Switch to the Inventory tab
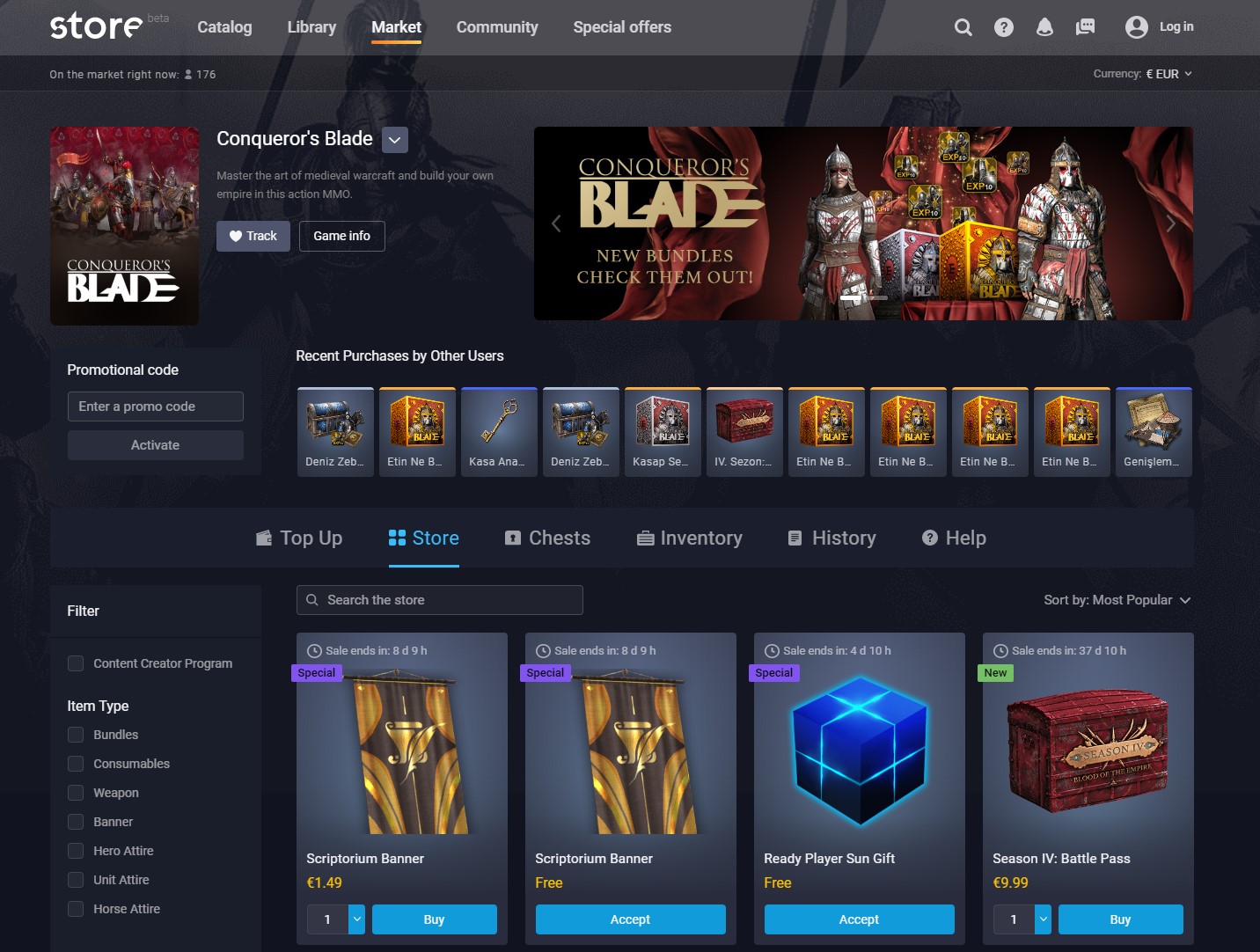The height and width of the screenshot is (952, 1260). (690, 538)
